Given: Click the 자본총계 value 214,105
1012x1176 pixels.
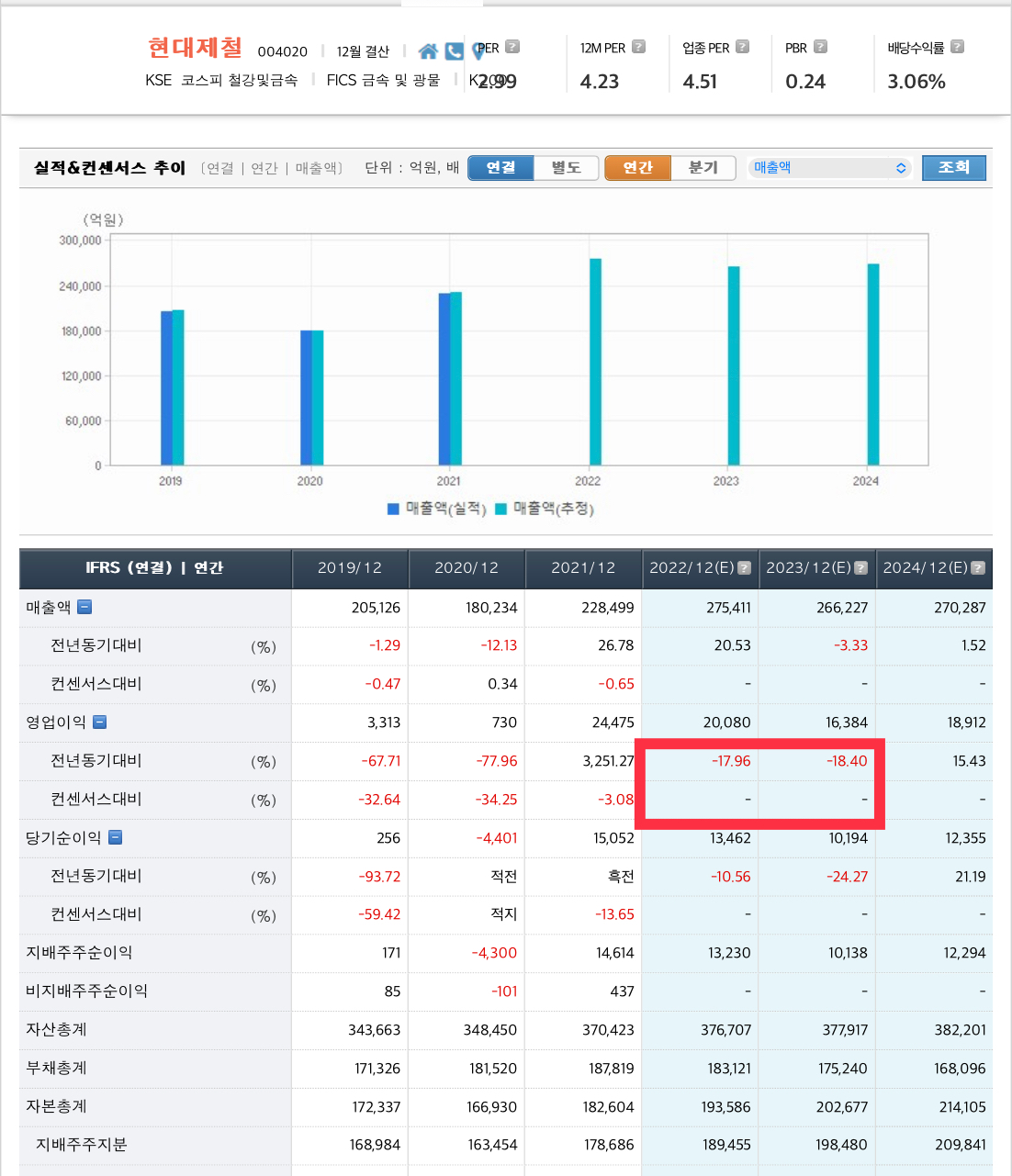Looking at the screenshot, I should pos(962,1107).
